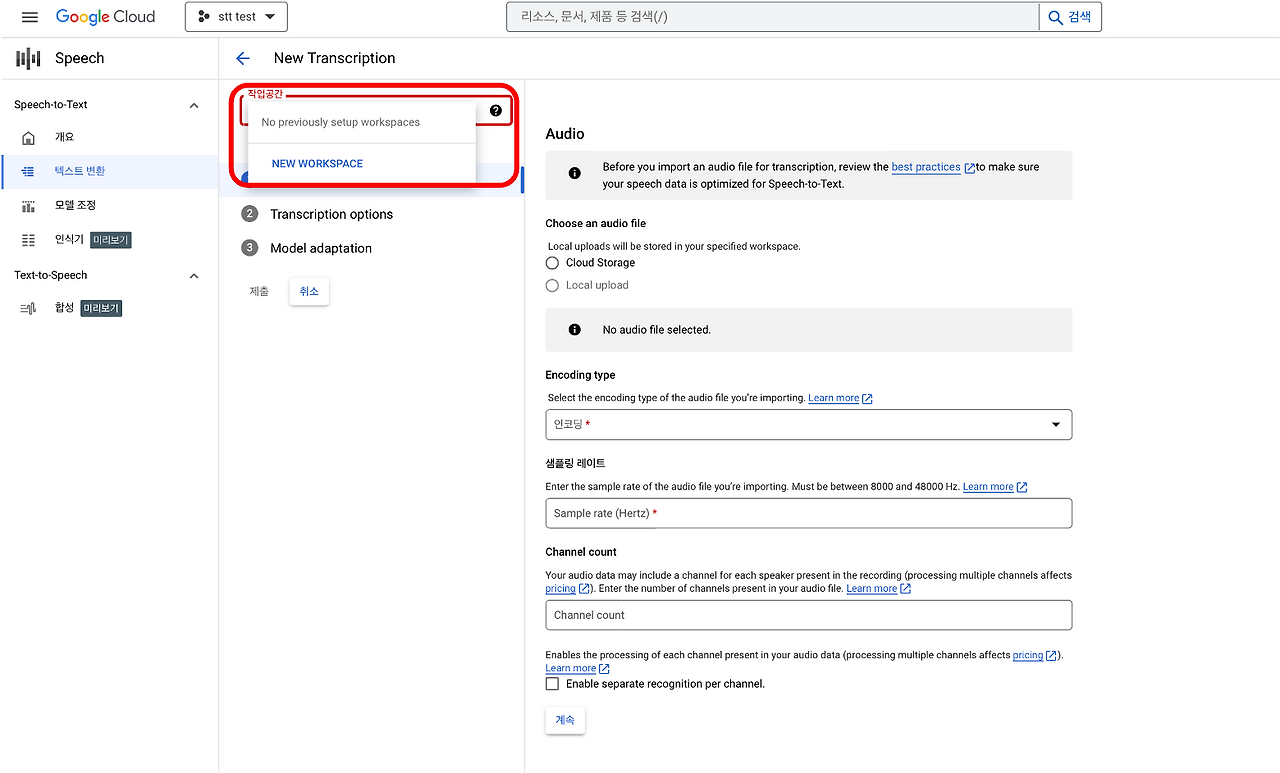Click the 'Choose an audio file' heading
Screen dimensions: 1280x773
[596, 224]
